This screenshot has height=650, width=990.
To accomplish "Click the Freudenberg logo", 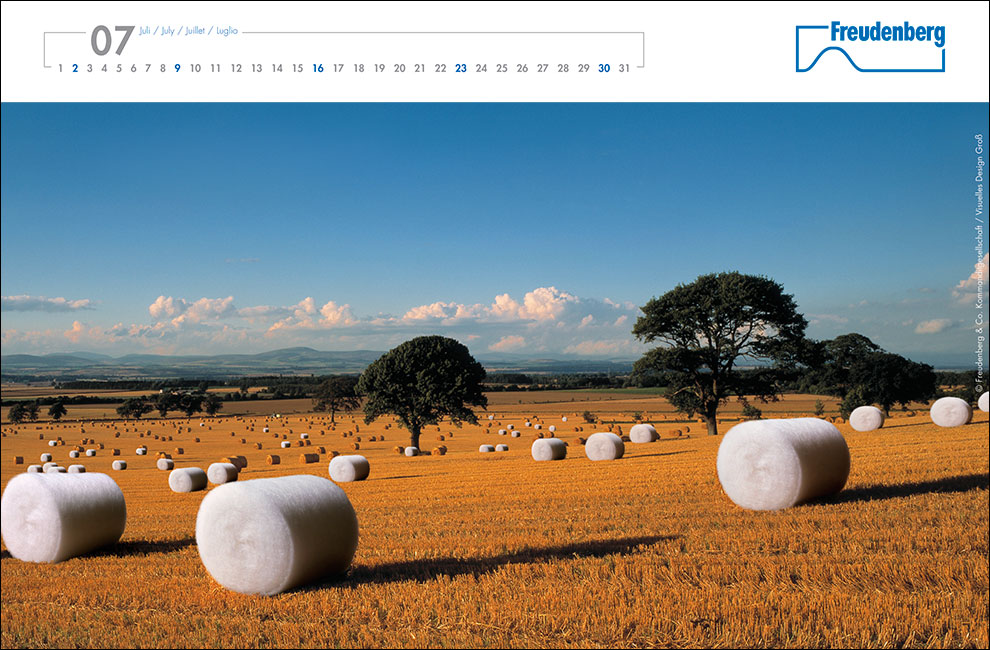I will click(870, 47).
